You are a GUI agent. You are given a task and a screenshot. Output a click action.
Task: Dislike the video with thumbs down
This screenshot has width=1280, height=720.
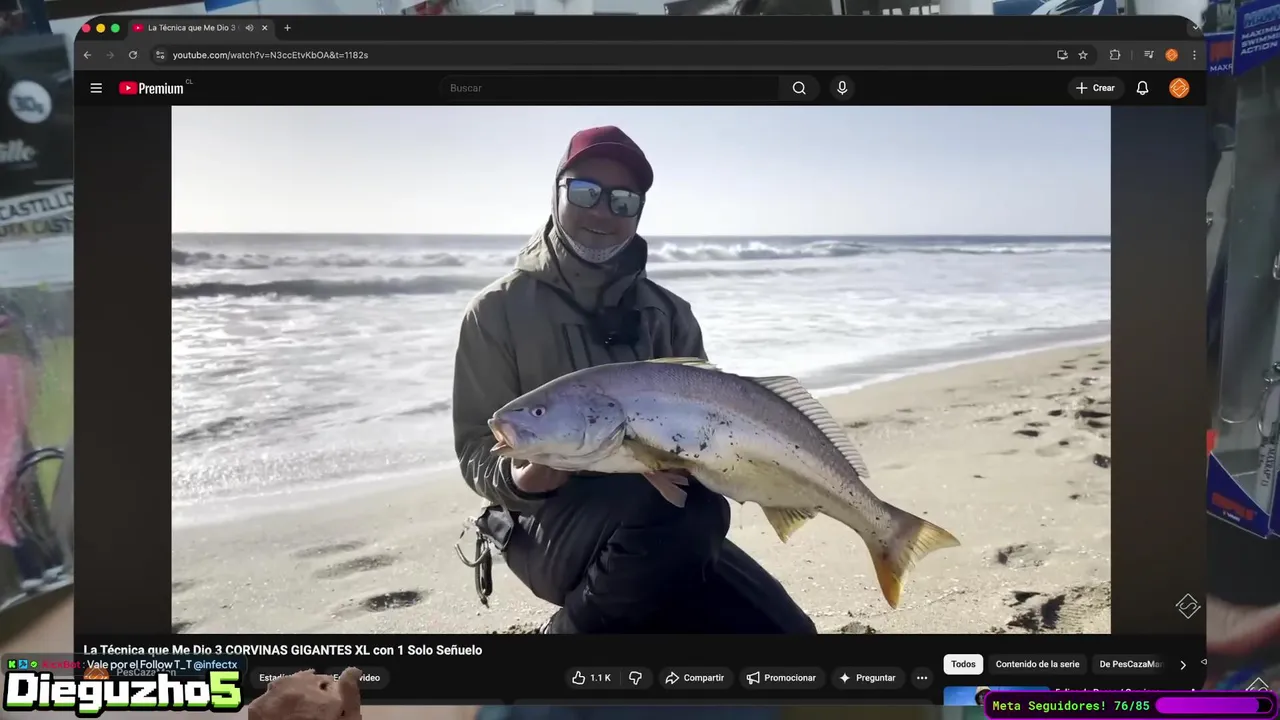pyautogui.click(x=635, y=678)
